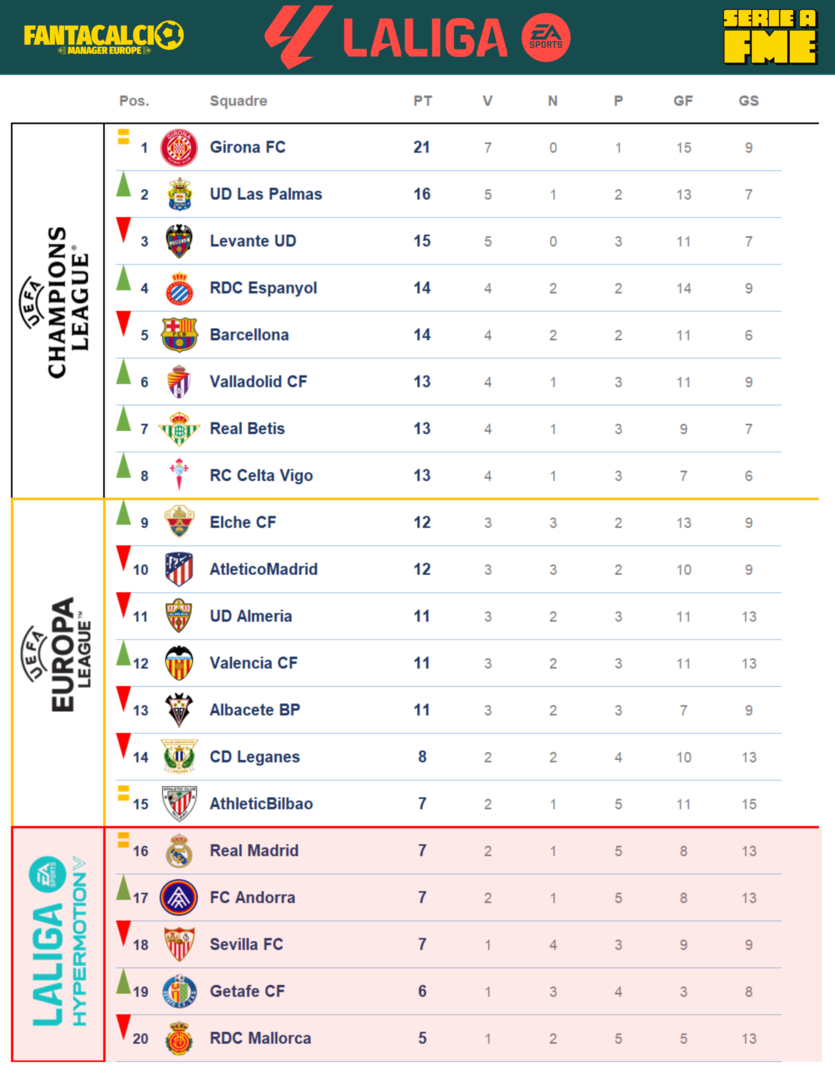Open the RDC Espanyol team name

[x=263, y=288]
